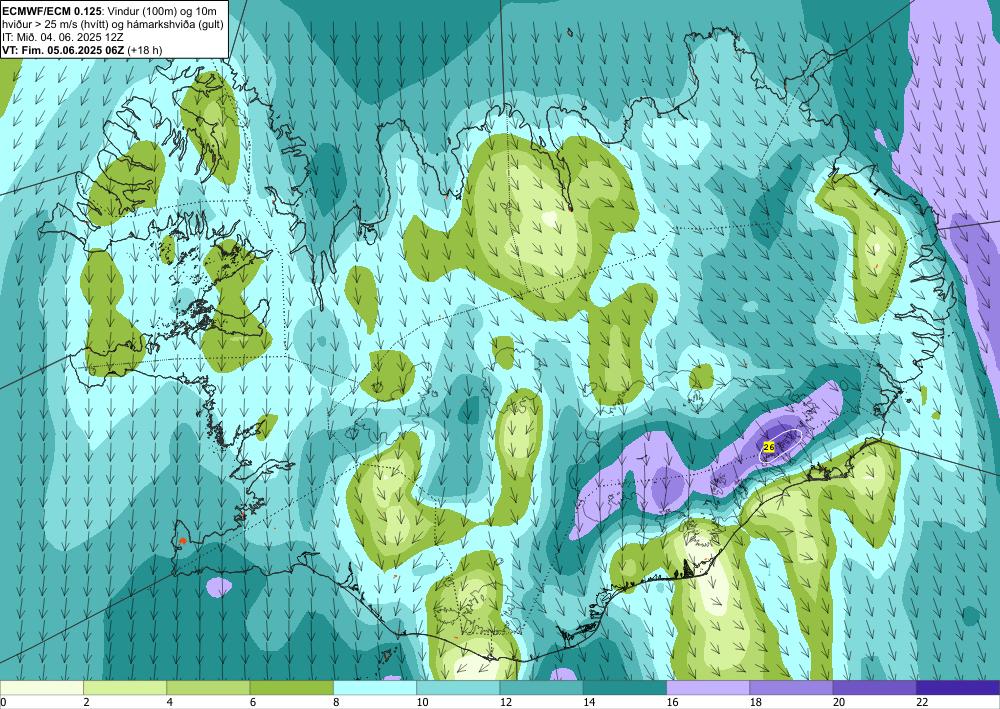
Task: Click the dark indigo 22+ m/s legend swatch
Action: [x=958, y=687]
